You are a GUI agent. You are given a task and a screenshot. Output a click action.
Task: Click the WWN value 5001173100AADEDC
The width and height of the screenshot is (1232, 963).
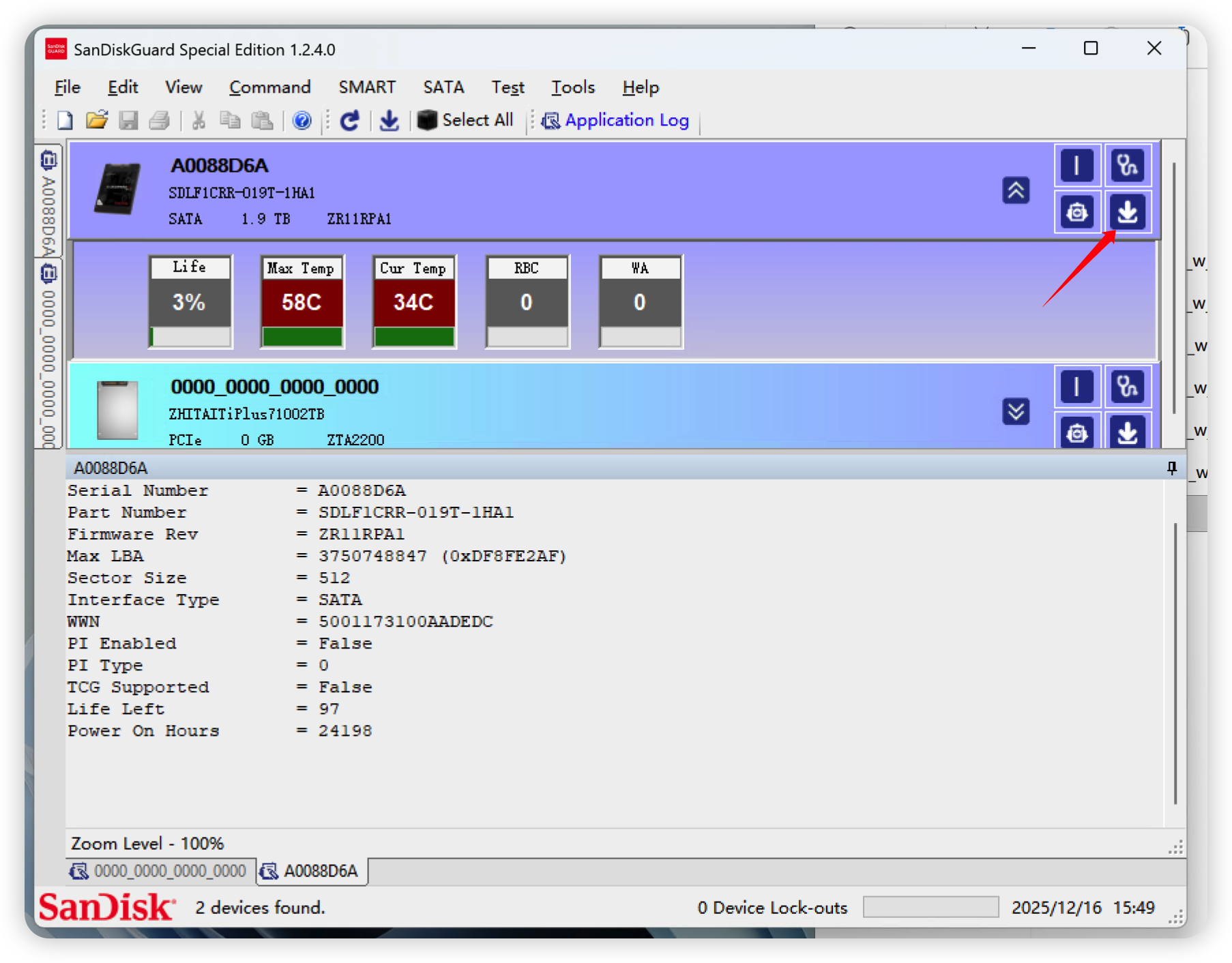click(x=405, y=621)
